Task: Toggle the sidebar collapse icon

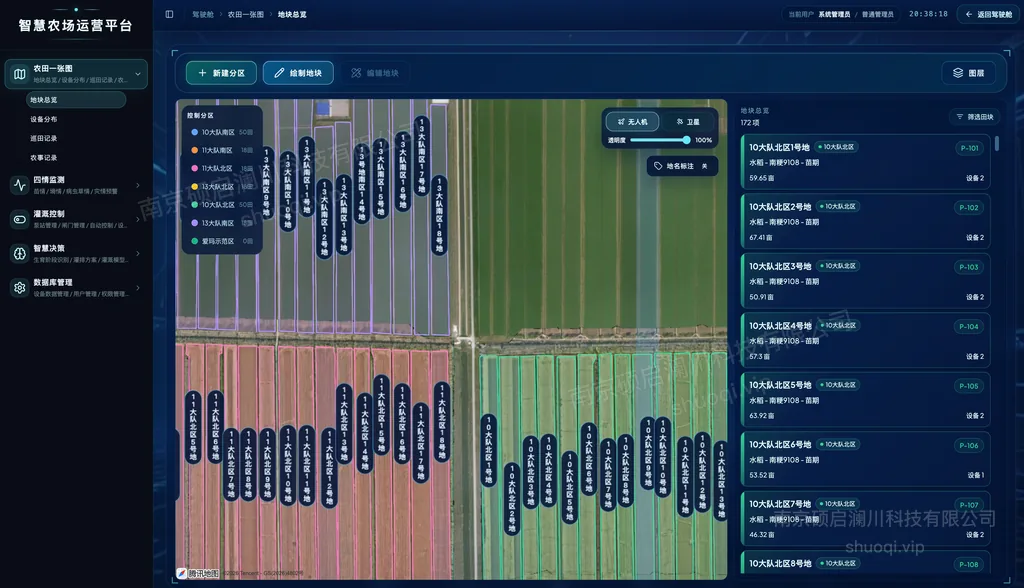Action: (x=169, y=14)
